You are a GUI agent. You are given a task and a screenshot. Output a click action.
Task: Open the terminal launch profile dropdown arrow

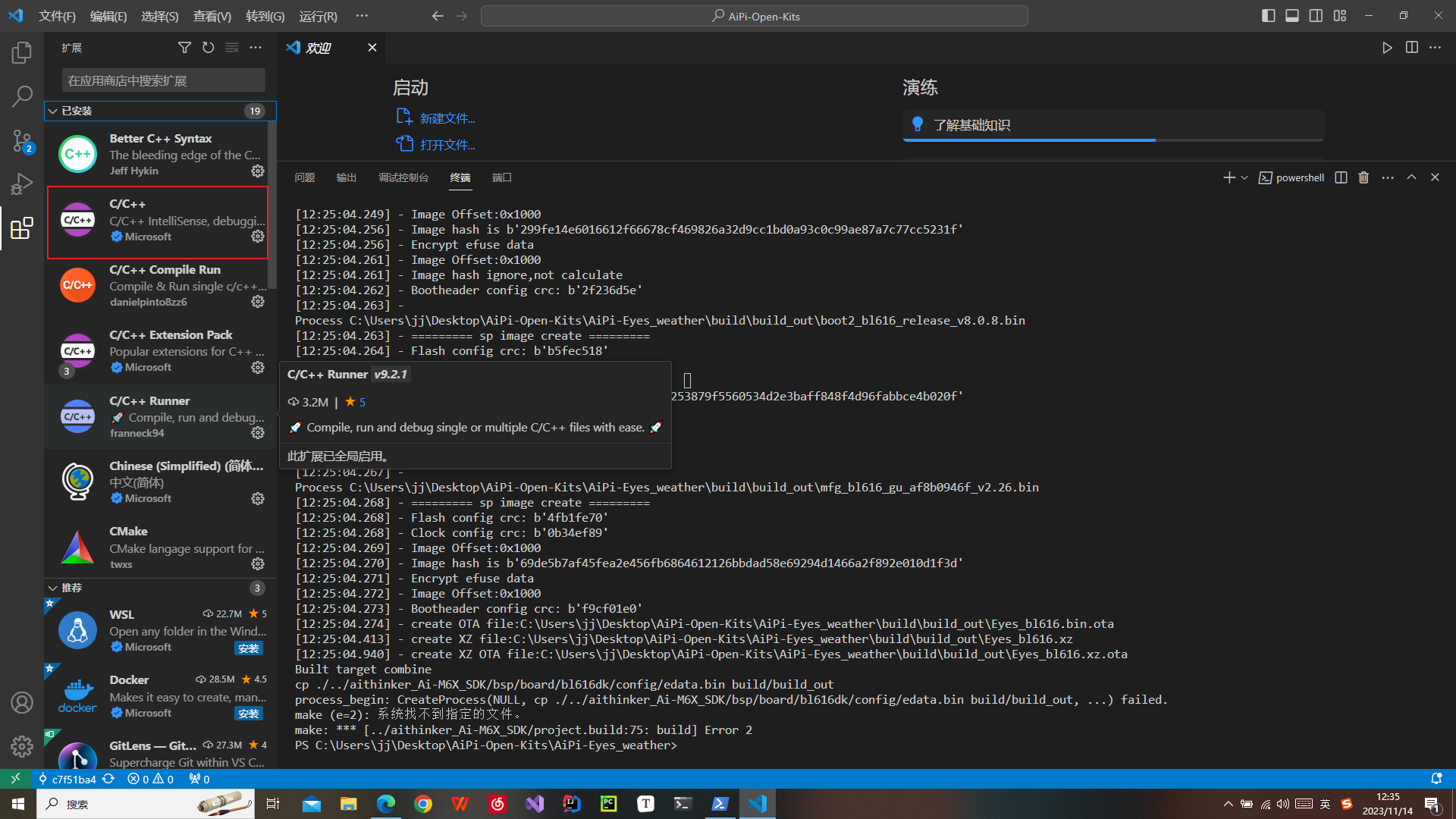coord(1244,177)
